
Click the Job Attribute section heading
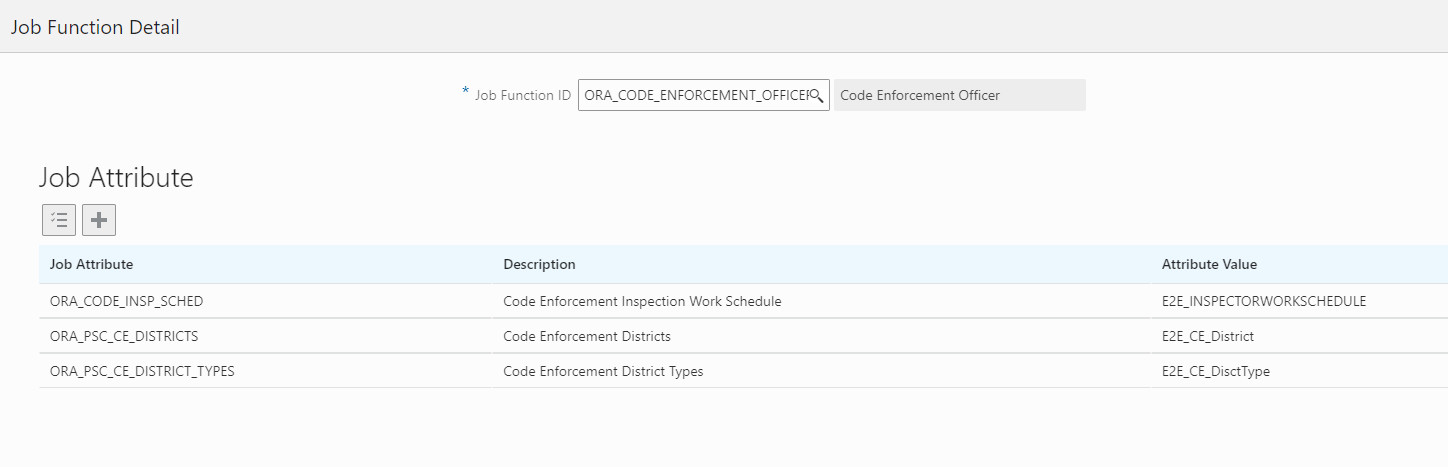[116, 178]
